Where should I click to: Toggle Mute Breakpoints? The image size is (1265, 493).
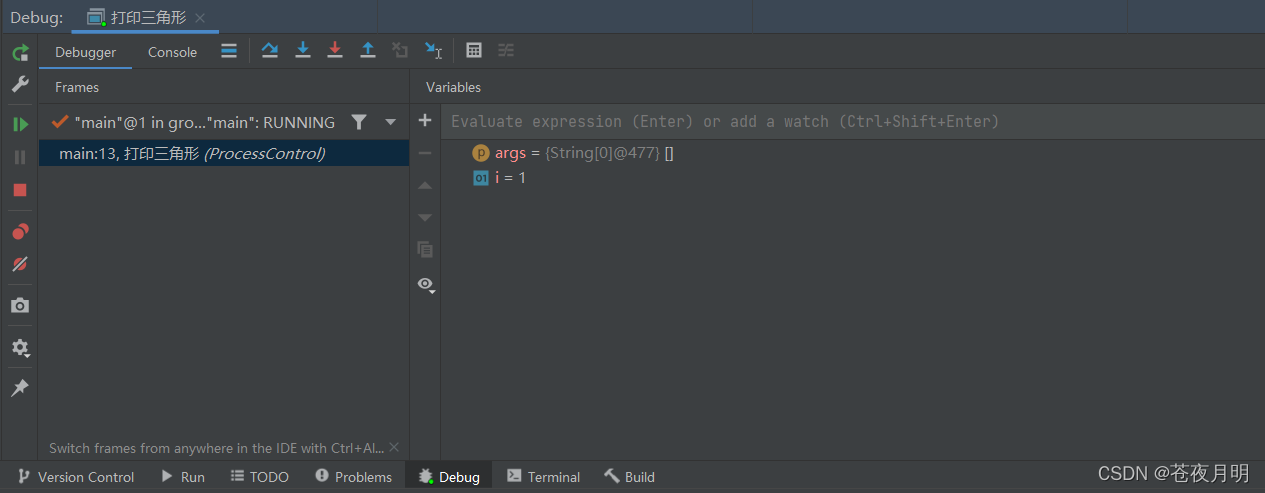[20, 264]
